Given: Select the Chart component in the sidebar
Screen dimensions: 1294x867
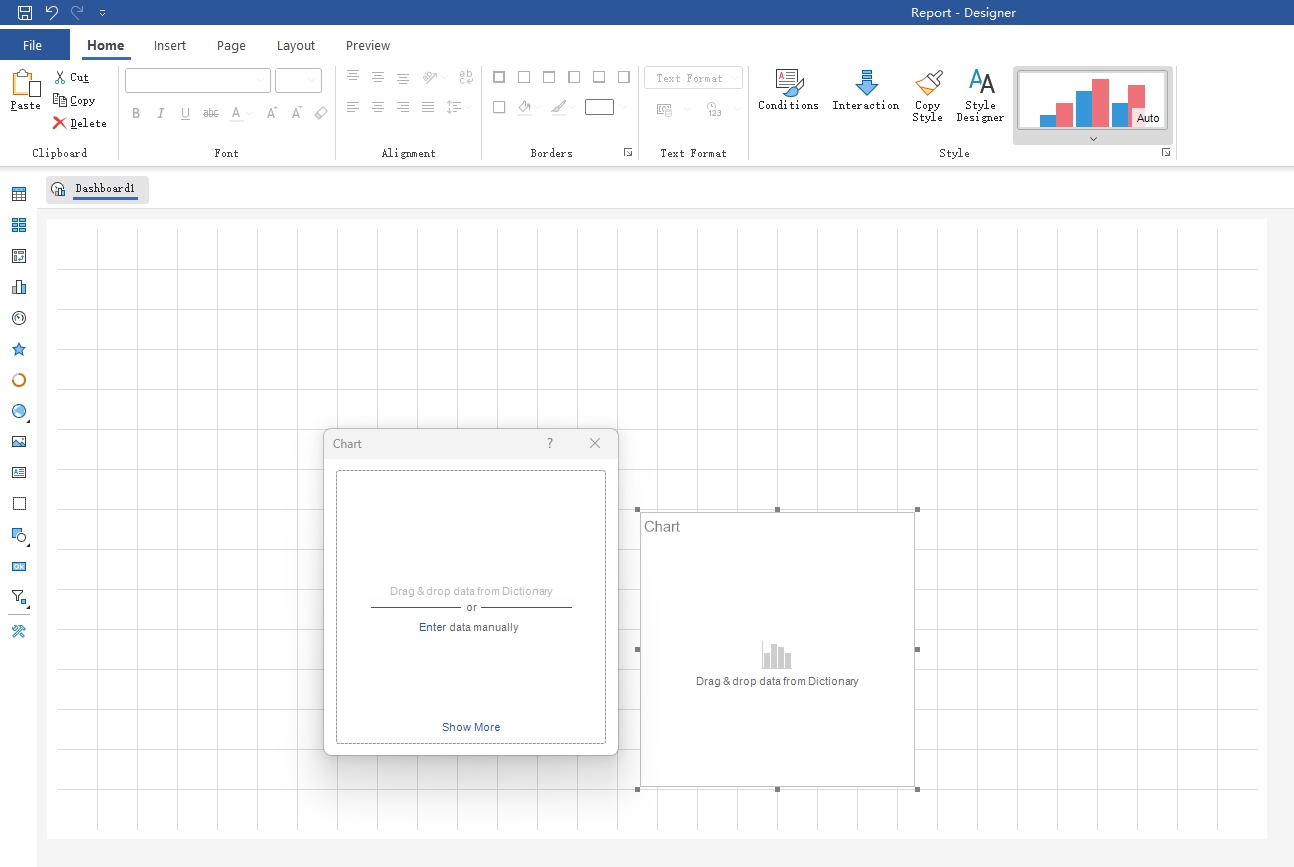Looking at the screenshot, I should tap(19, 287).
